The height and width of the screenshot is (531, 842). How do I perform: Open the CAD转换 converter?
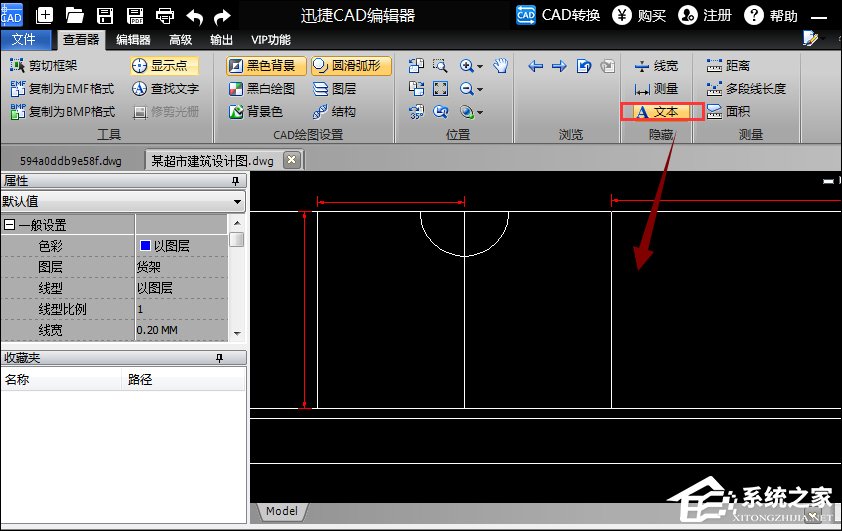pos(558,15)
